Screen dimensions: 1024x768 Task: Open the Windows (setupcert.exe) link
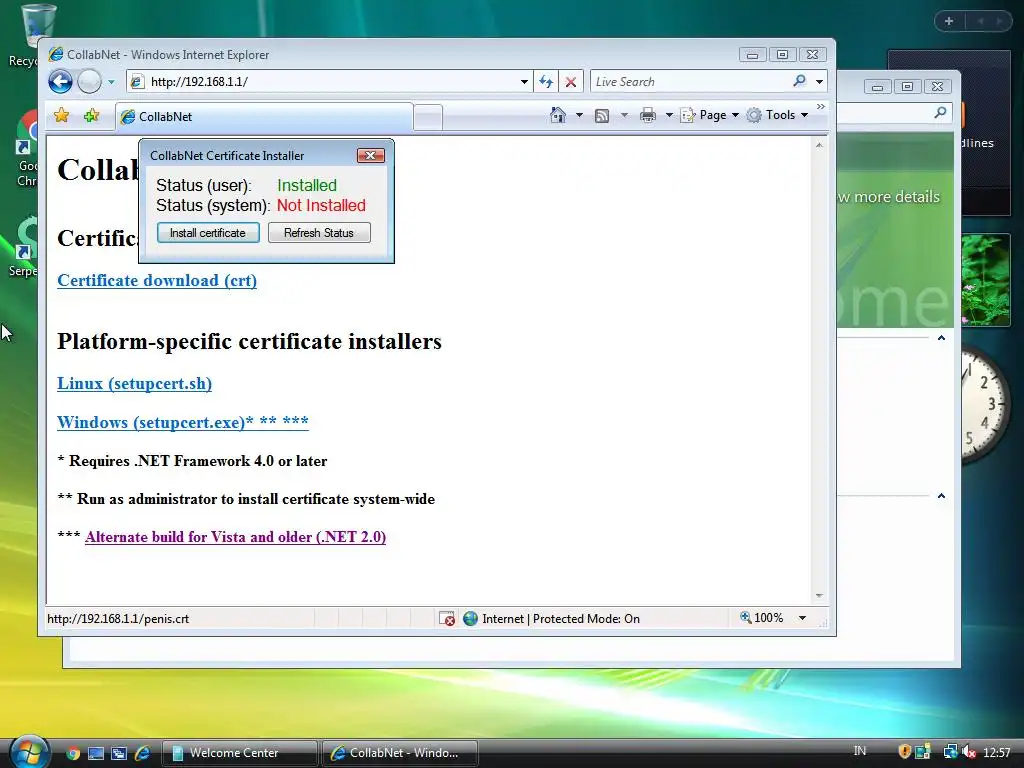click(x=182, y=422)
